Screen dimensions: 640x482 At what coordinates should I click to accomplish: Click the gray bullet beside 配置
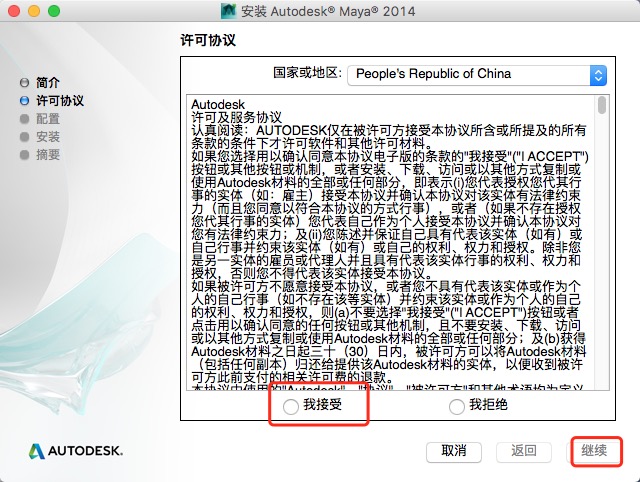[24, 119]
